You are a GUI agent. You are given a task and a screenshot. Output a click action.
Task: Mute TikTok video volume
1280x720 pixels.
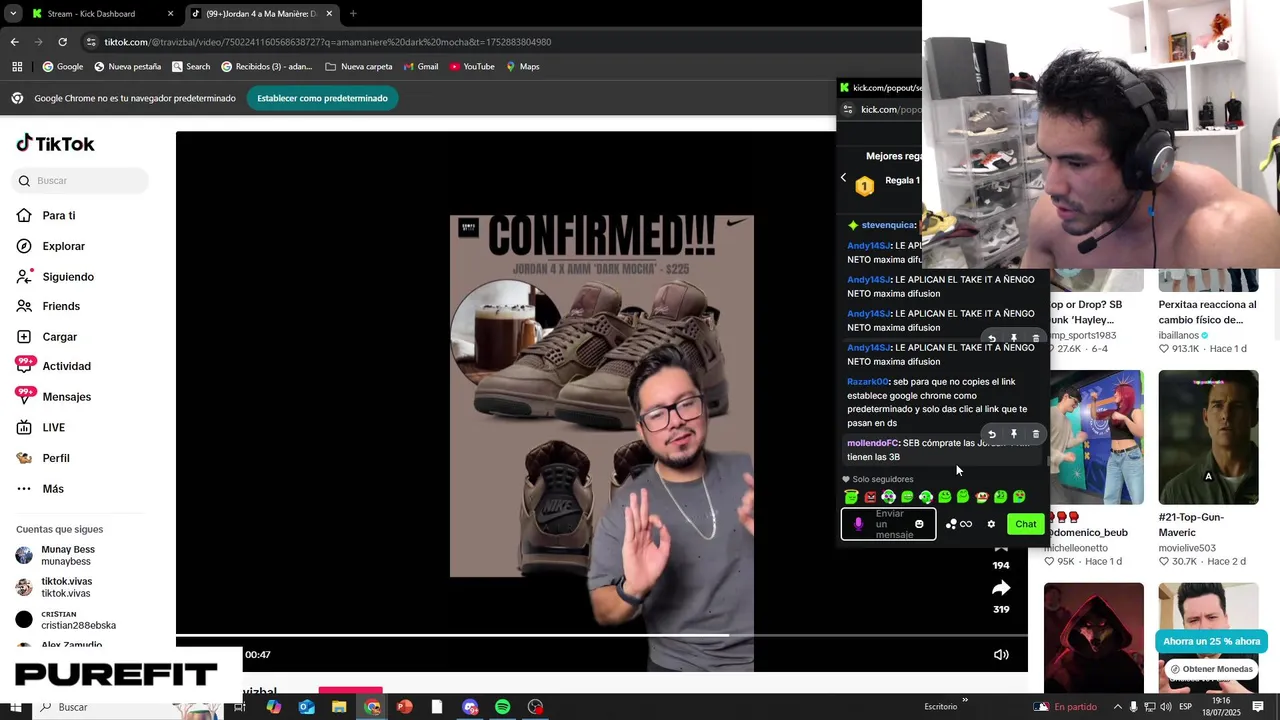pos(1001,655)
